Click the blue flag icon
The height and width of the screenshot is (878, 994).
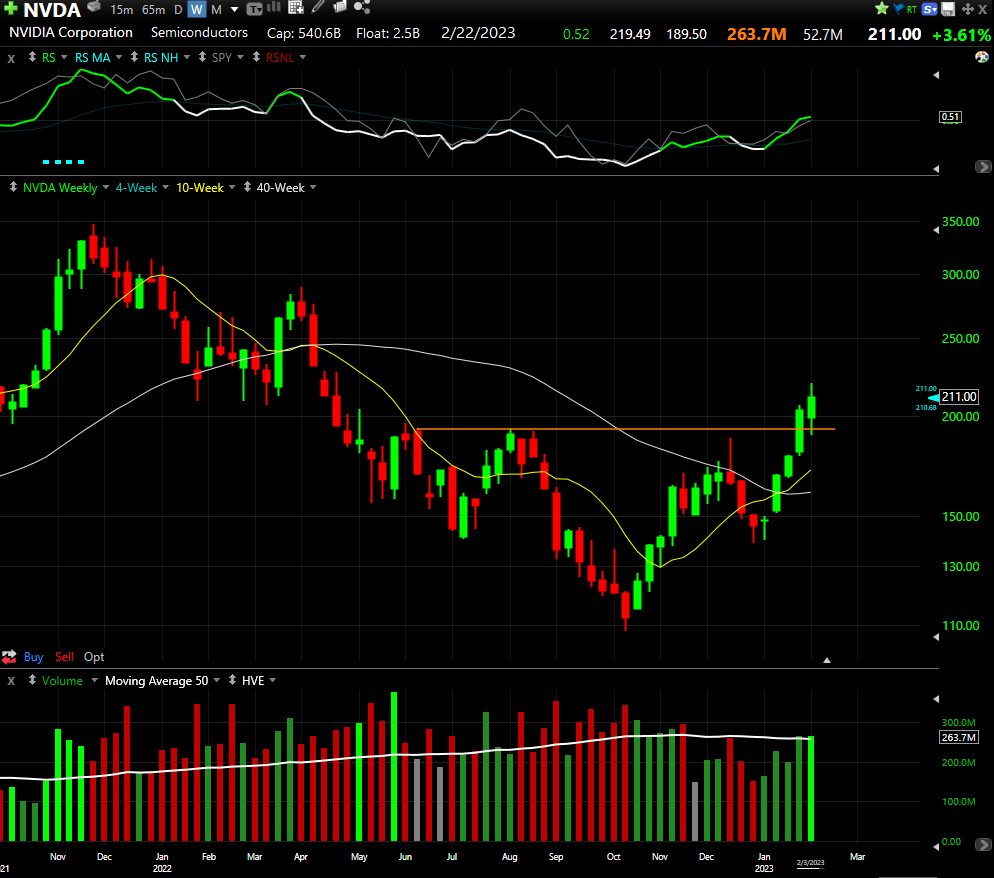[x=898, y=9]
